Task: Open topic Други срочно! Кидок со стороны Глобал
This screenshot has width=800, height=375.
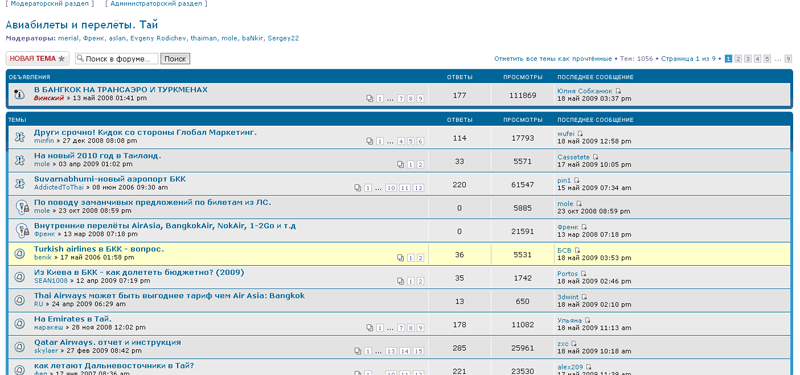Action: (x=145, y=133)
